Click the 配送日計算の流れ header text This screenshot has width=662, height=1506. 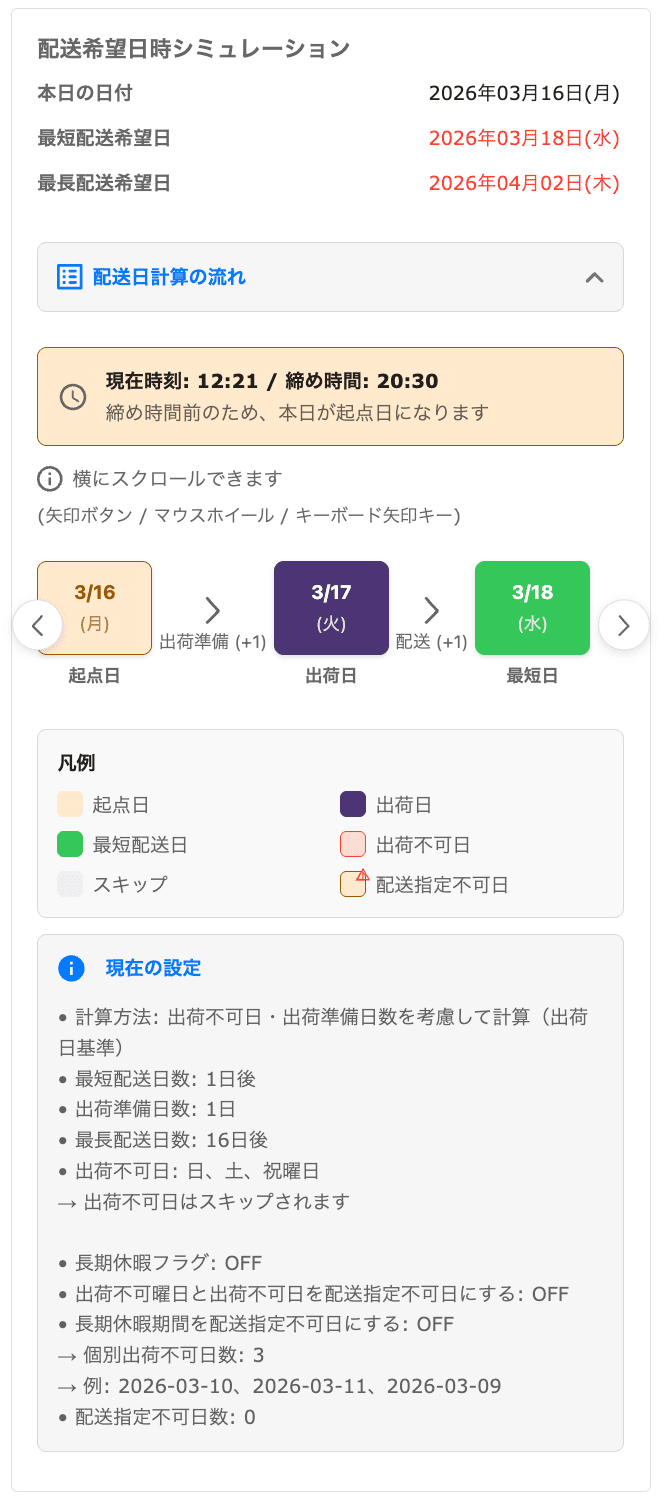pyautogui.click(x=169, y=277)
